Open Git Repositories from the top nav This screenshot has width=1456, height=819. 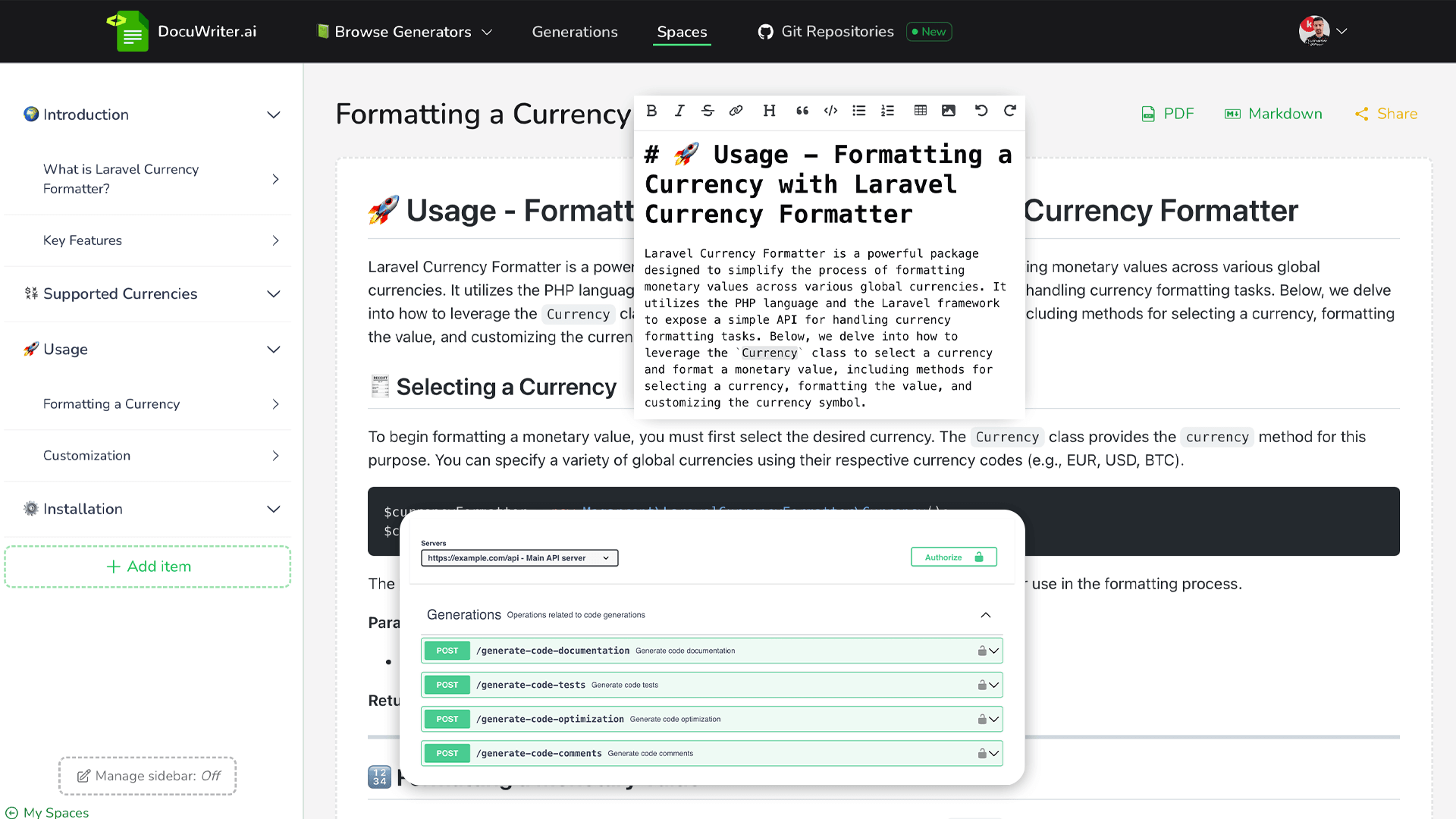tap(836, 32)
